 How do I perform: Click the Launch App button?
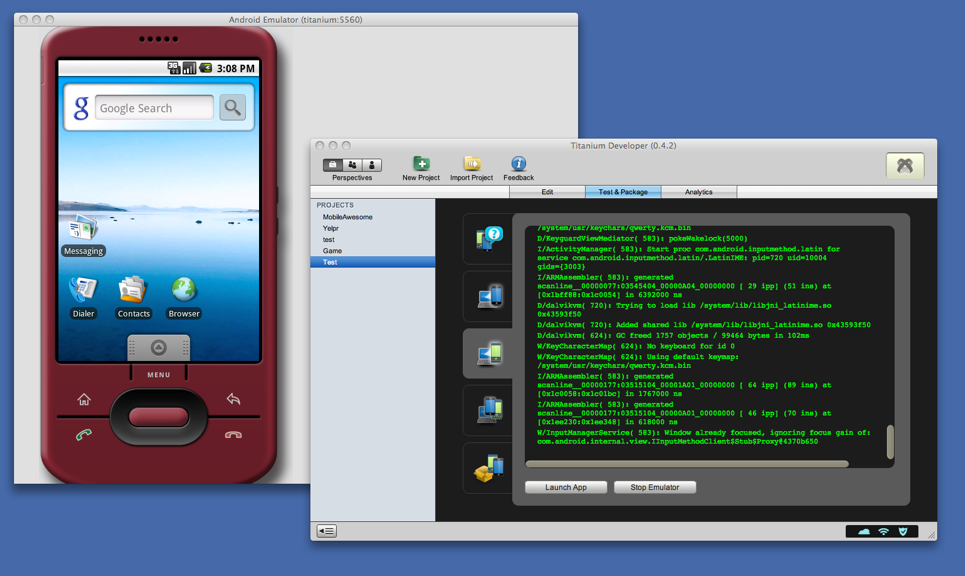point(566,487)
